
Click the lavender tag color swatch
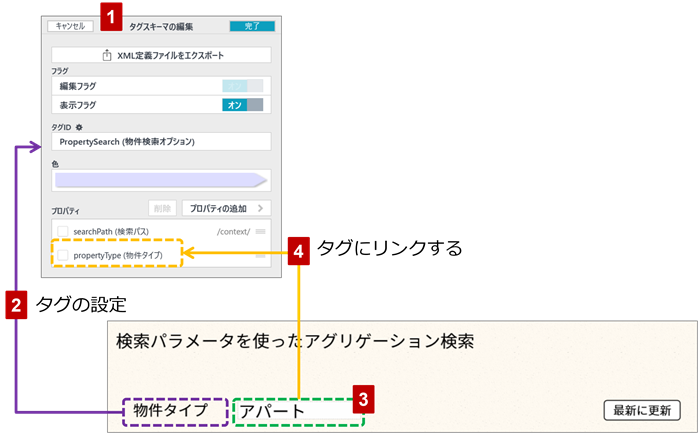coord(161,180)
